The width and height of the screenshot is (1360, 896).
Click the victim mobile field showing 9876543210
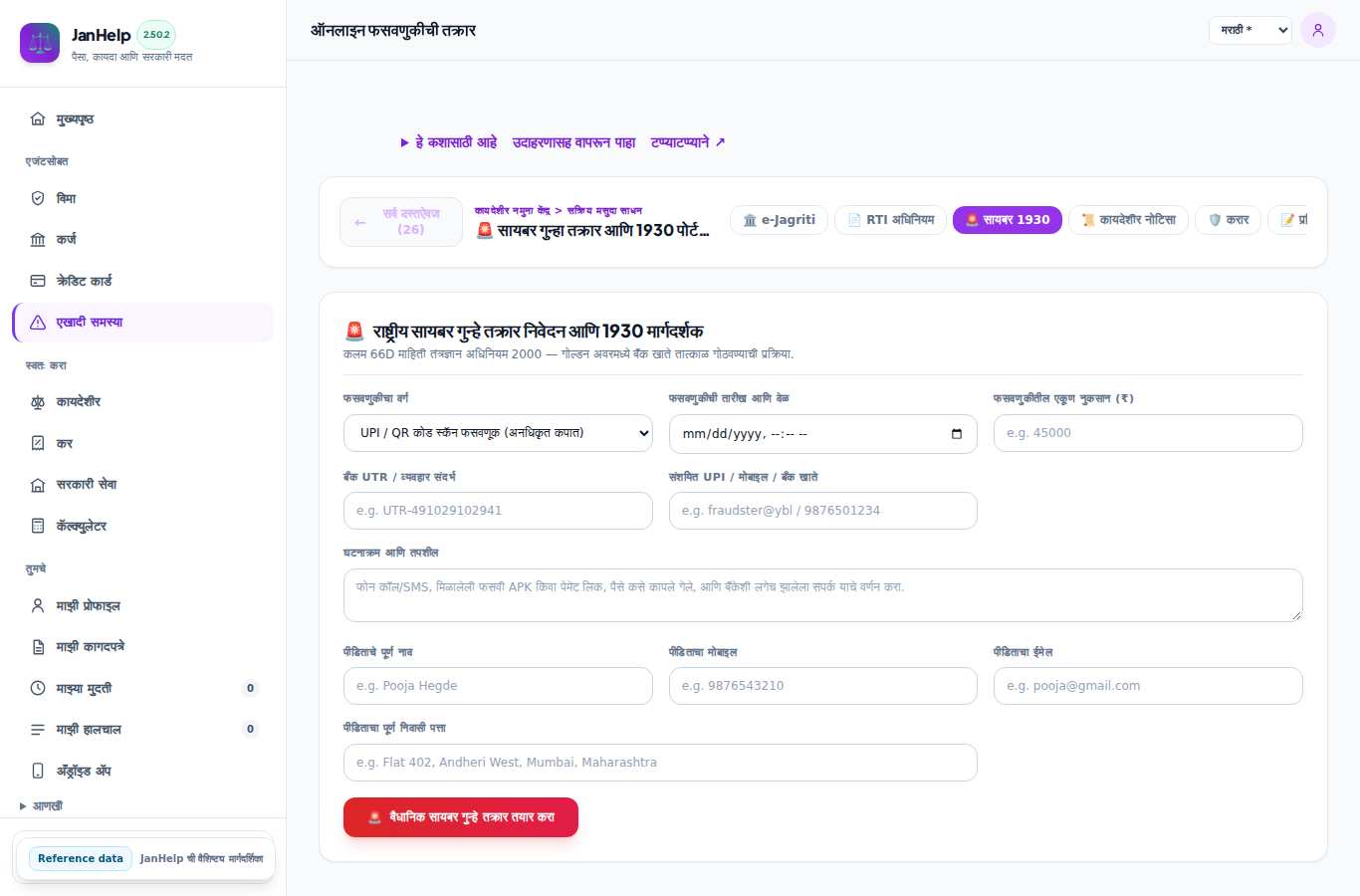point(823,686)
